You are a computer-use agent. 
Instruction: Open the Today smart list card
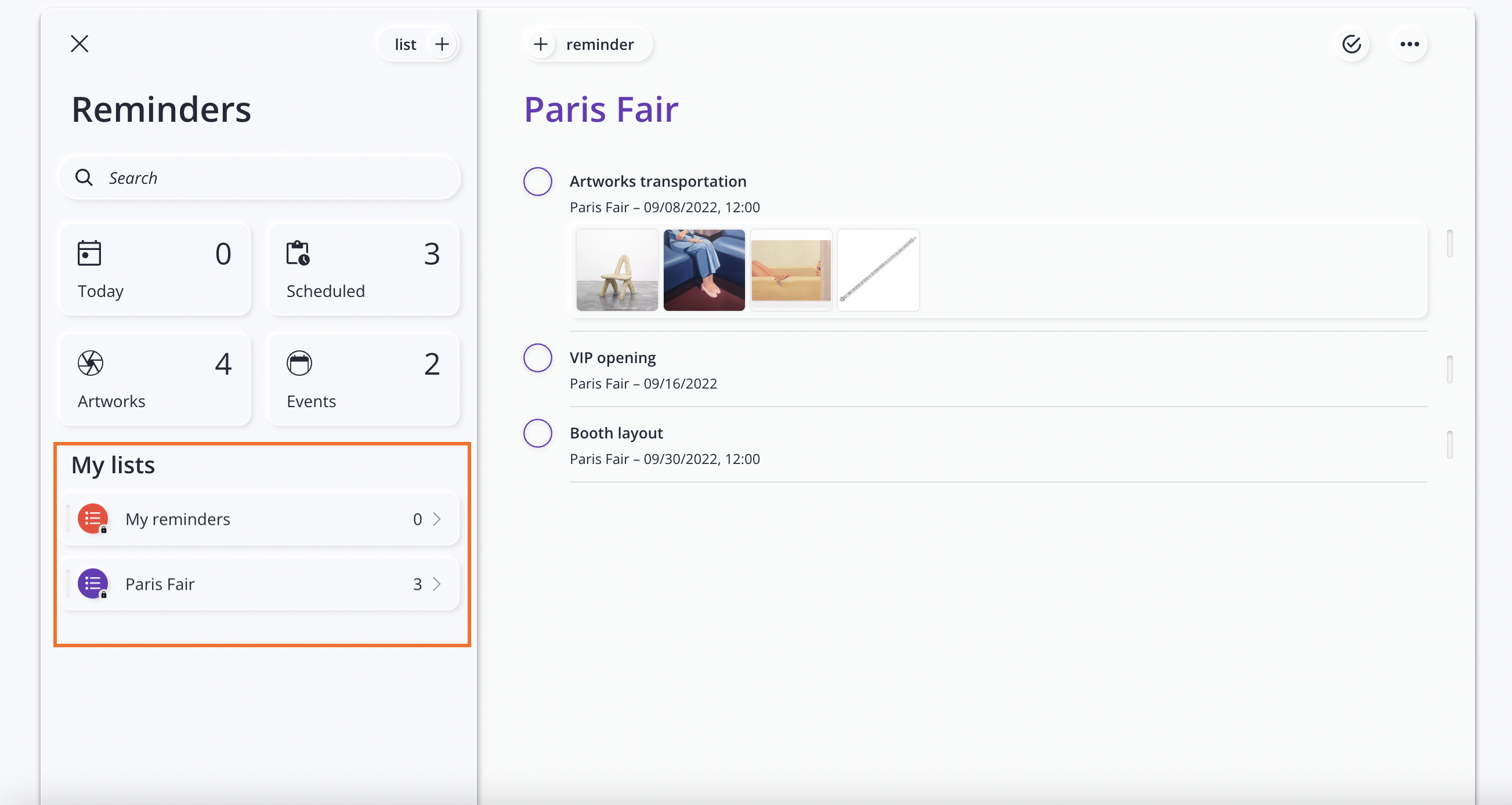tap(155, 269)
